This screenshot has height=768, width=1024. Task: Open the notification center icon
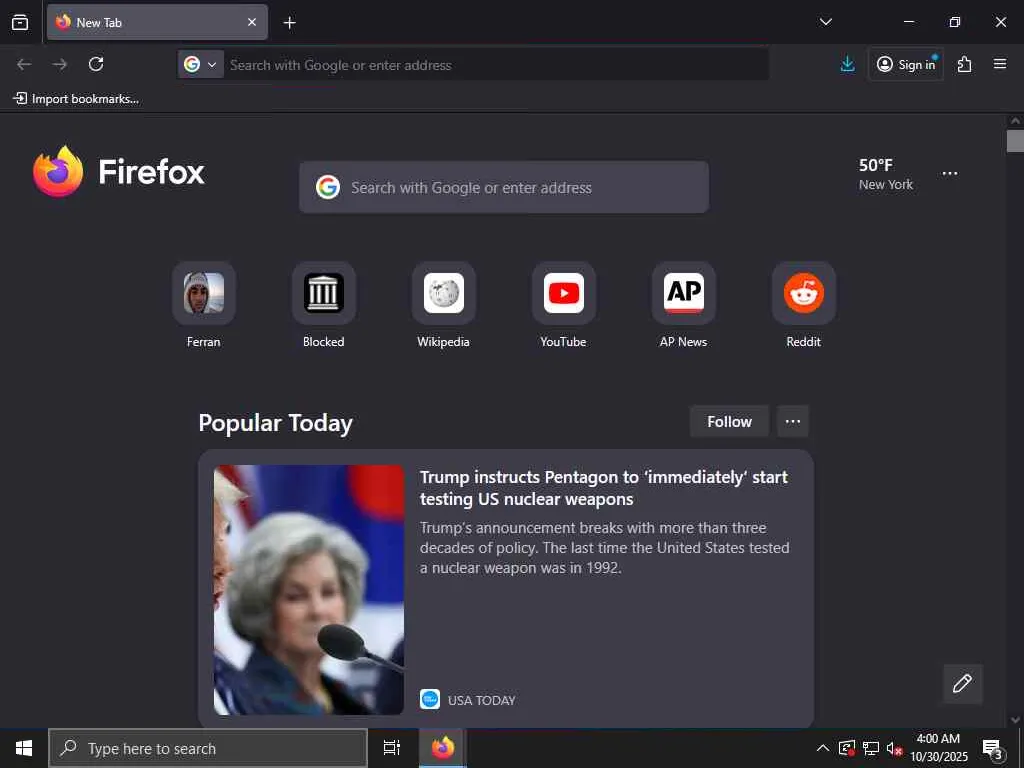993,749
